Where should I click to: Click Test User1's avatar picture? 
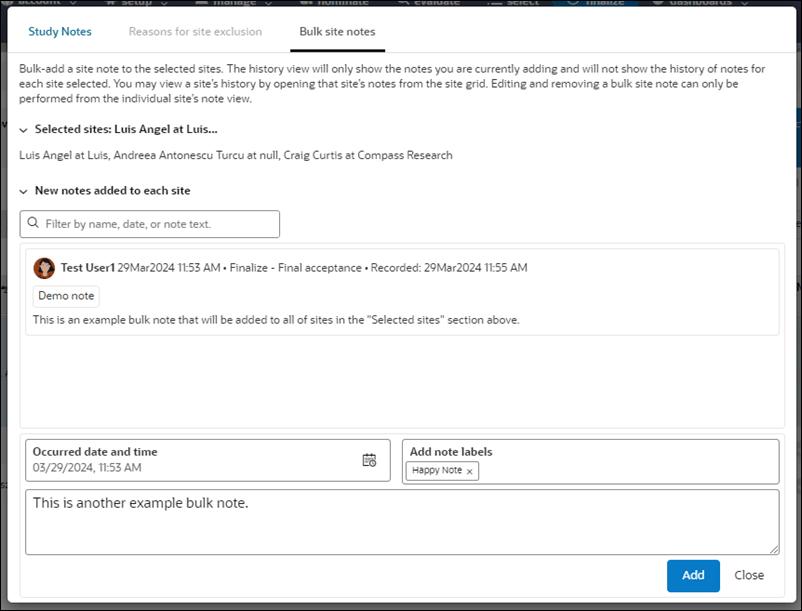click(x=44, y=268)
